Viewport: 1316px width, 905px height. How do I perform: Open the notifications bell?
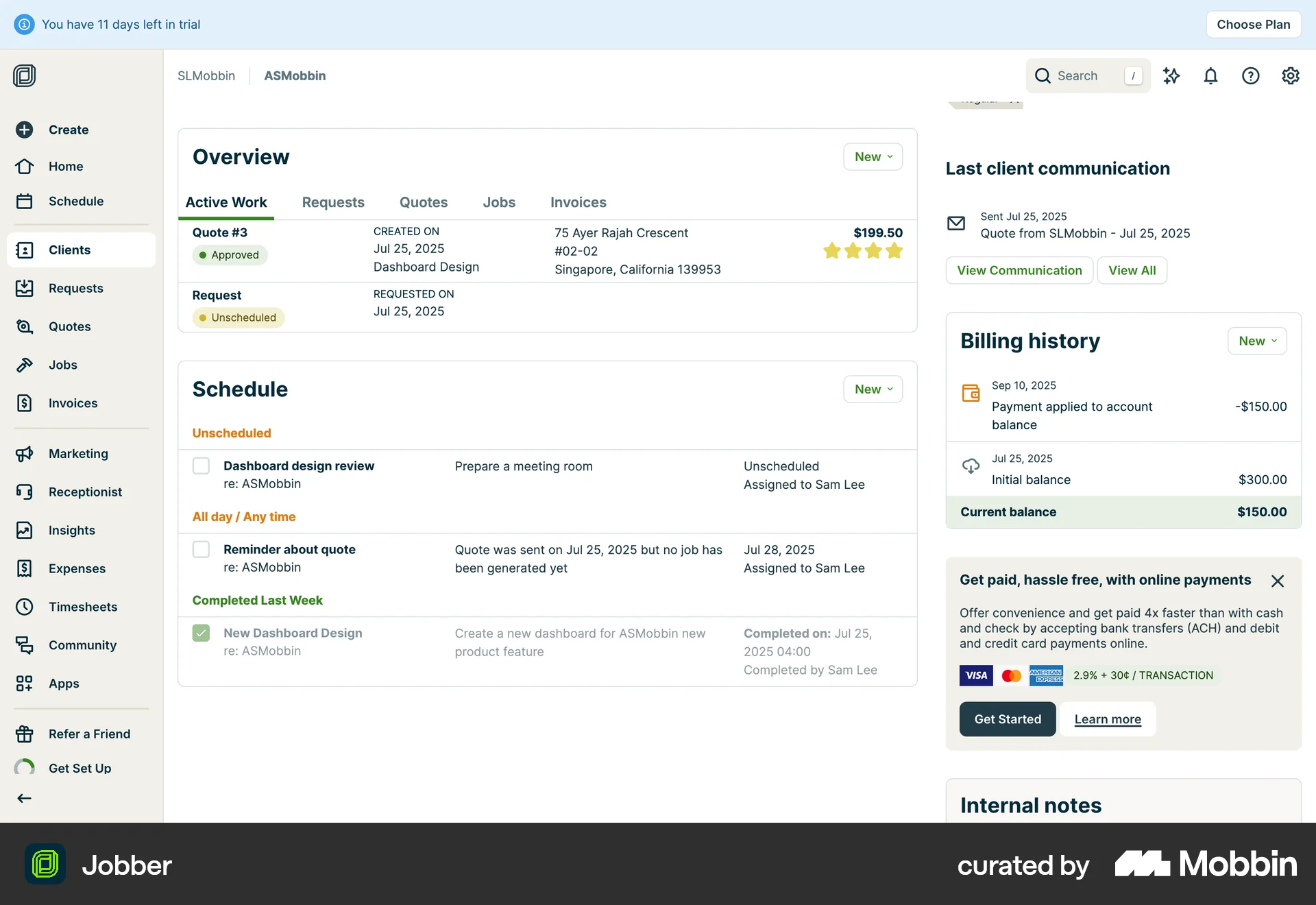coord(1210,75)
